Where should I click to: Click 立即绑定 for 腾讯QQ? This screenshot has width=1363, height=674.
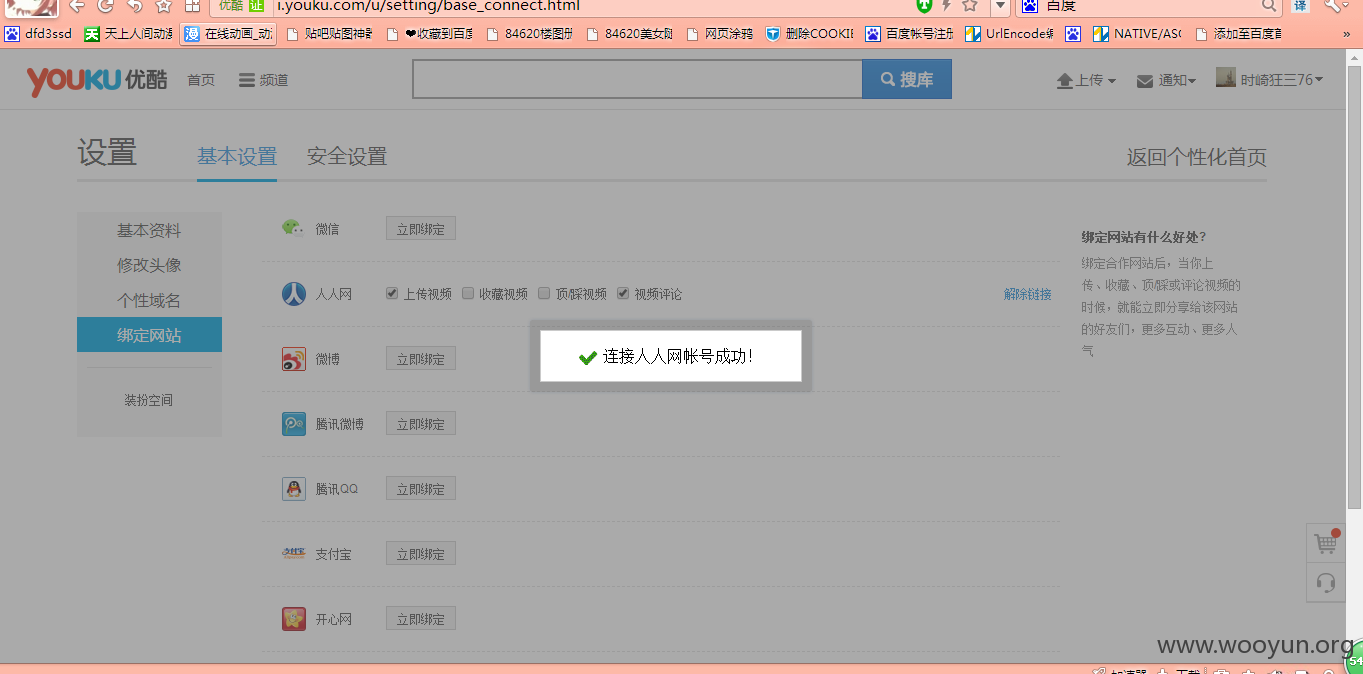tap(421, 489)
